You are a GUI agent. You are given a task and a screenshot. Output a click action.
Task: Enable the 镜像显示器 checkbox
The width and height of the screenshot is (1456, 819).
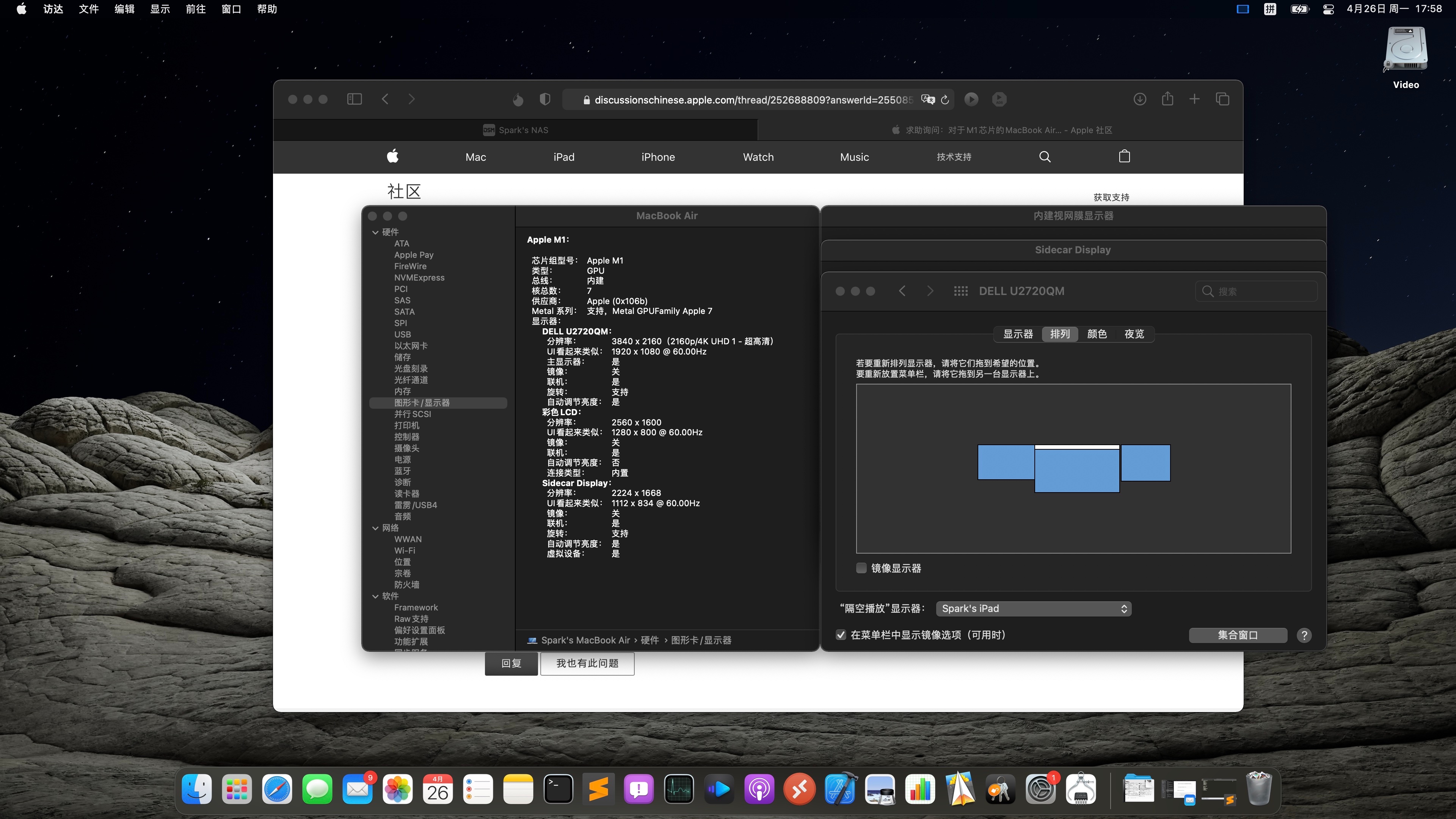click(x=861, y=568)
